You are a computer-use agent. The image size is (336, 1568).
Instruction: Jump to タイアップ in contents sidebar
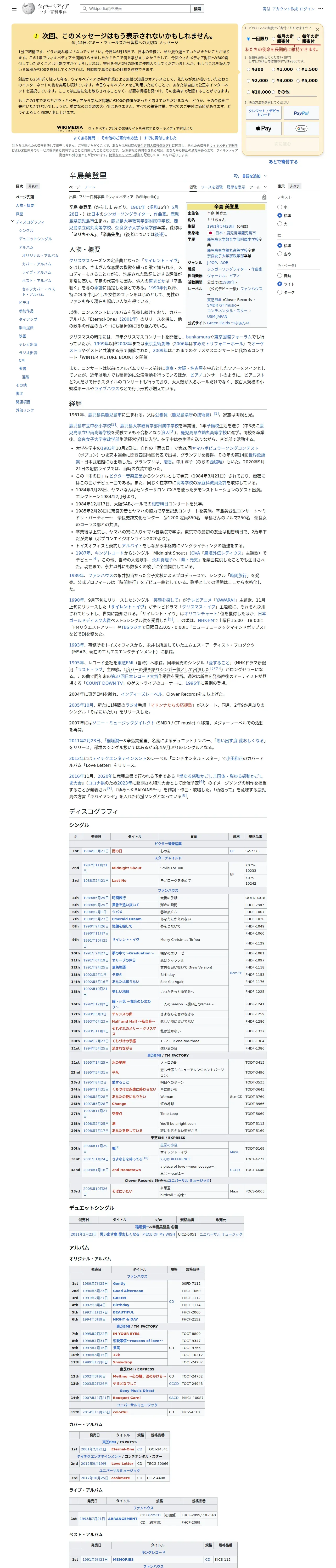(28, 320)
